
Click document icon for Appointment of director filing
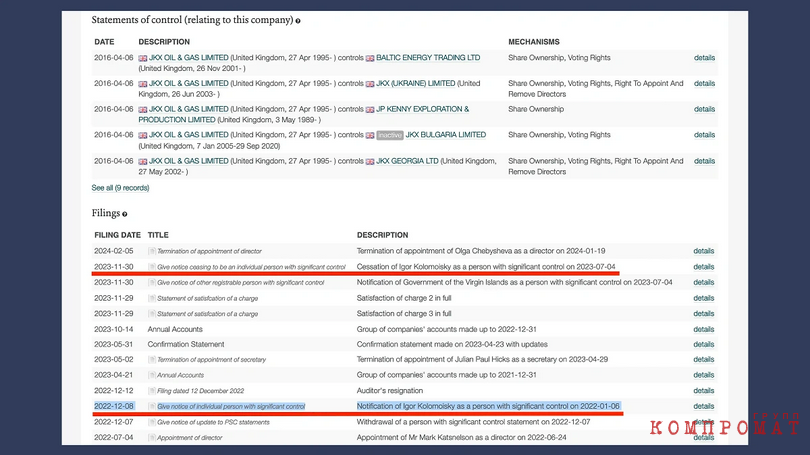click(152, 437)
